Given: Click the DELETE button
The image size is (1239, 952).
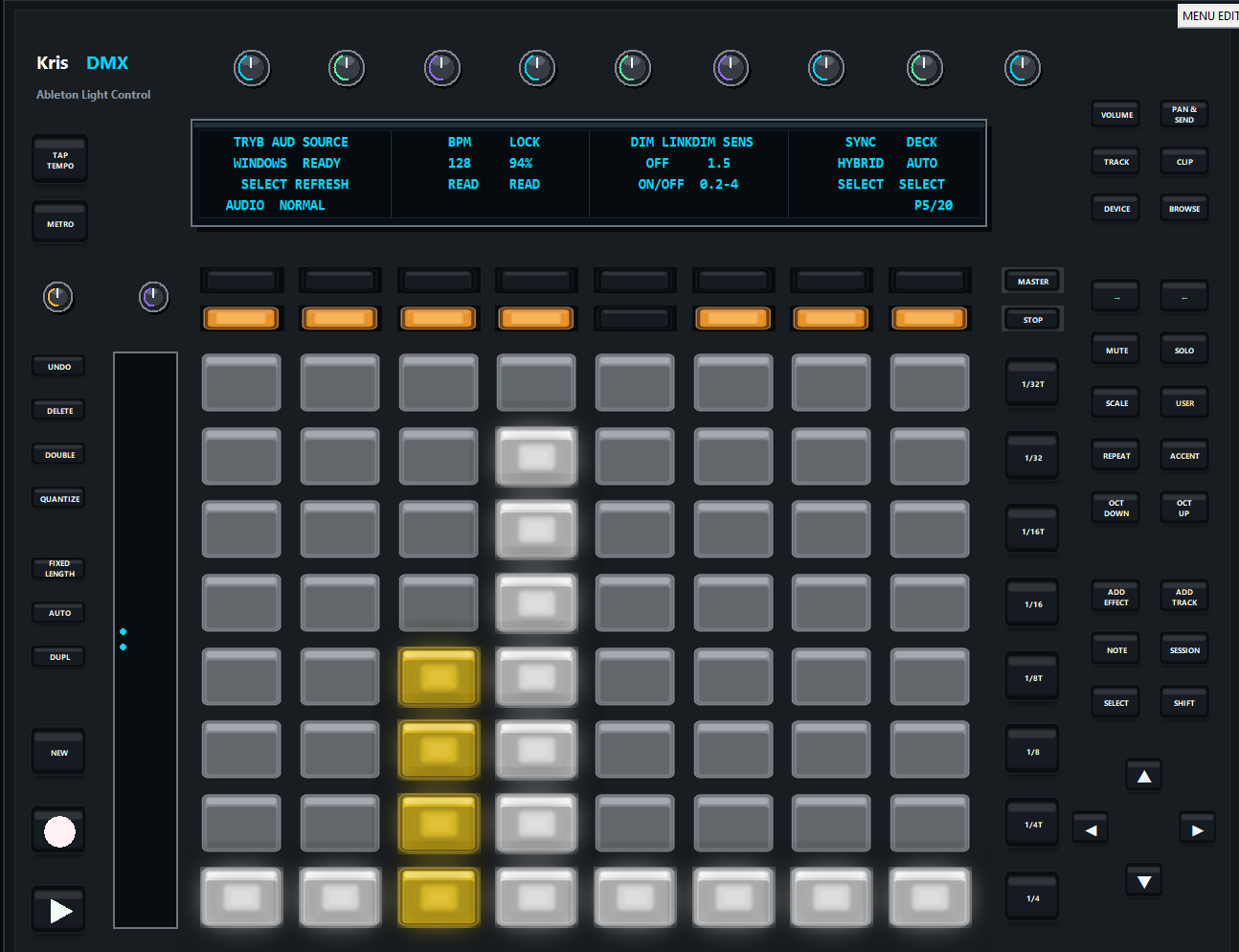Looking at the screenshot, I should tap(59, 411).
